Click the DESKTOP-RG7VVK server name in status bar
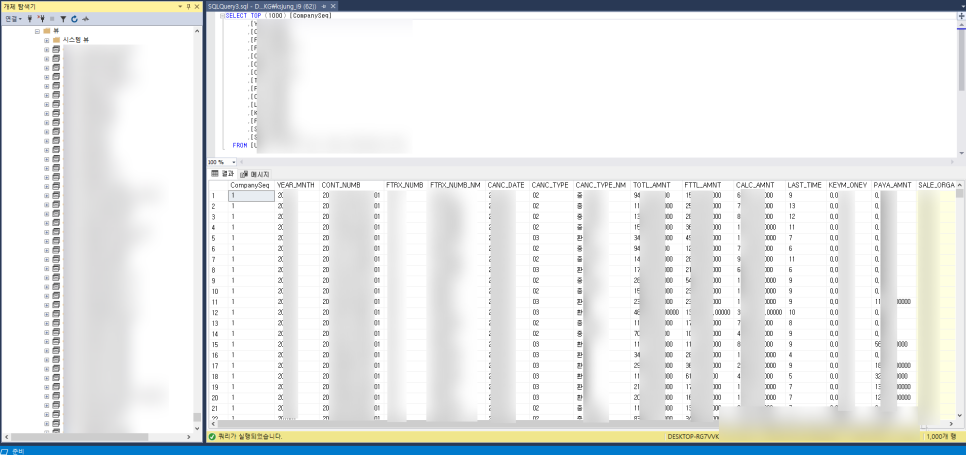 (x=693, y=437)
